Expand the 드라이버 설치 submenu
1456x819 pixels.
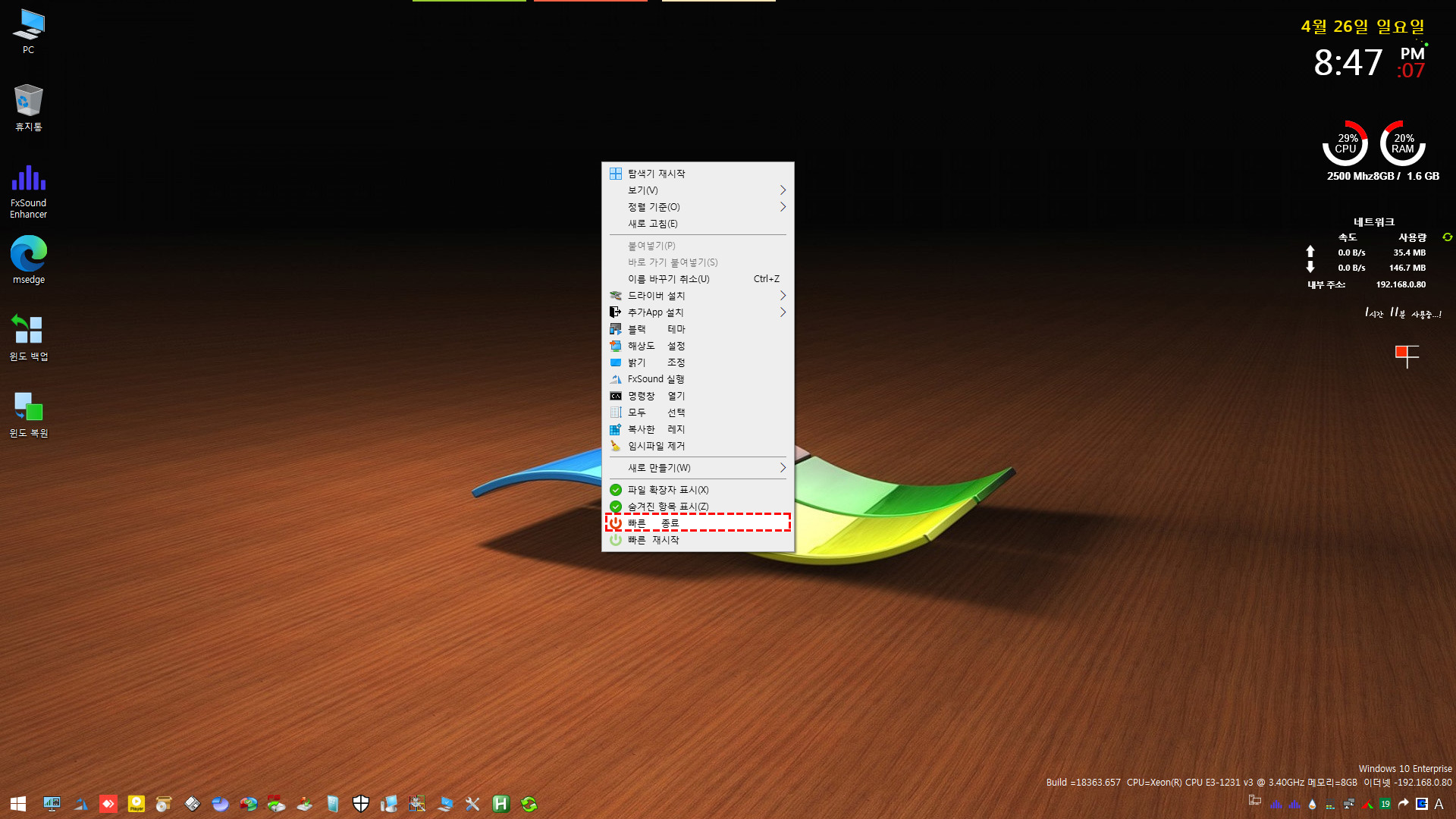(x=698, y=296)
